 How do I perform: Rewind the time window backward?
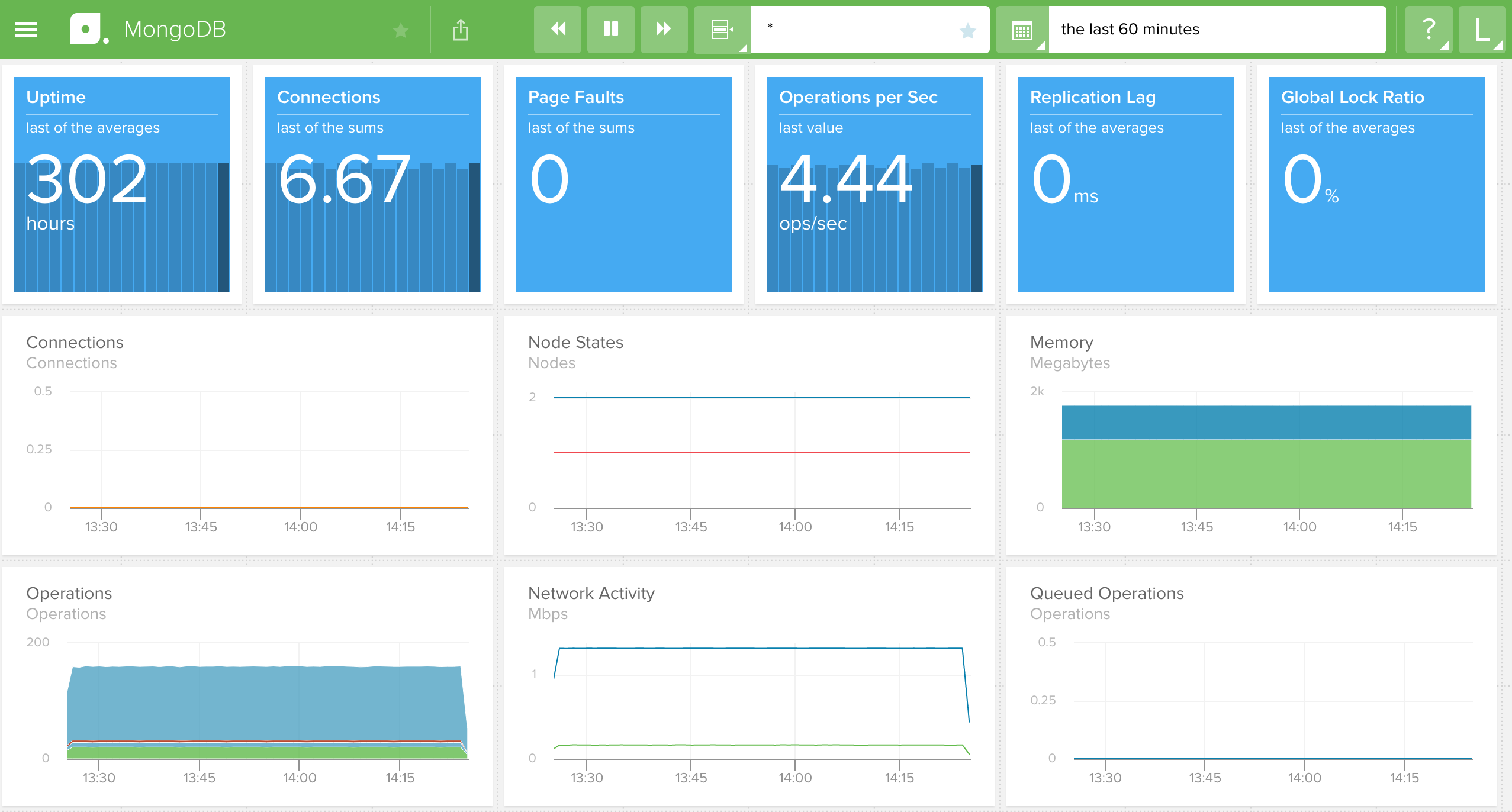click(558, 30)
